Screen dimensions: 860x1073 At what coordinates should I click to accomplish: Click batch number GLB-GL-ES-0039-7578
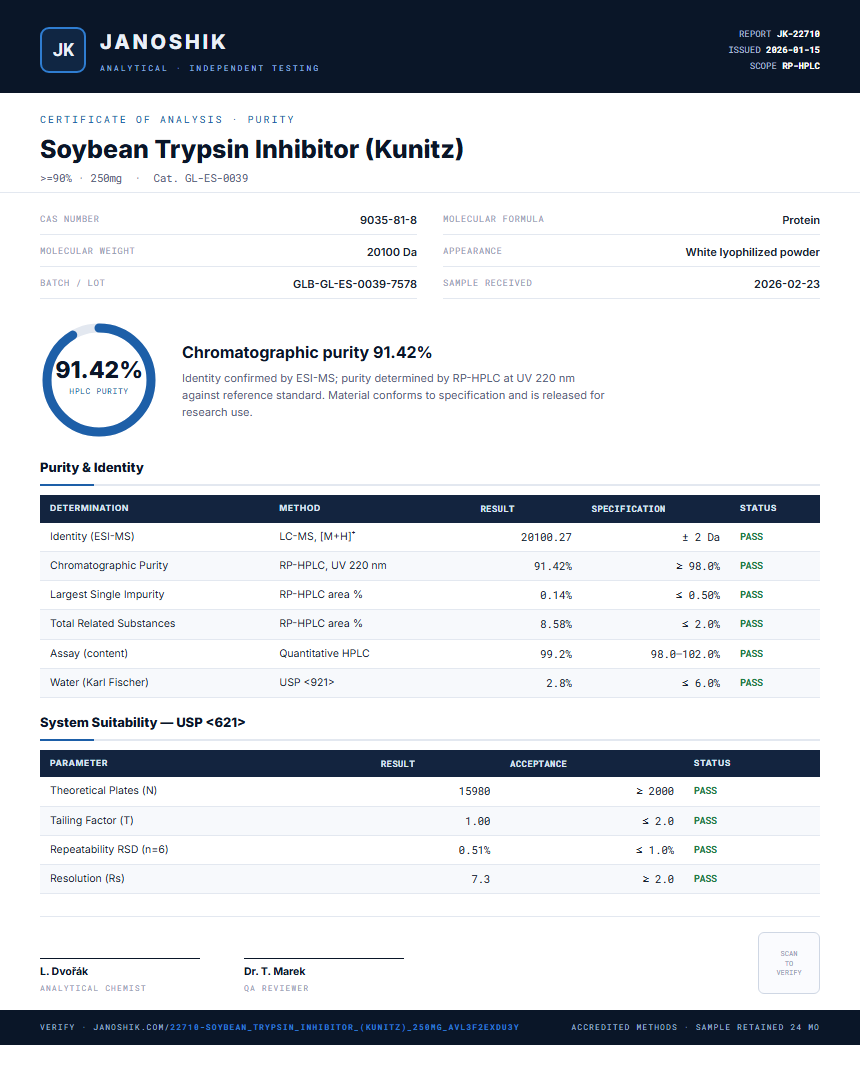pos(354,284)
